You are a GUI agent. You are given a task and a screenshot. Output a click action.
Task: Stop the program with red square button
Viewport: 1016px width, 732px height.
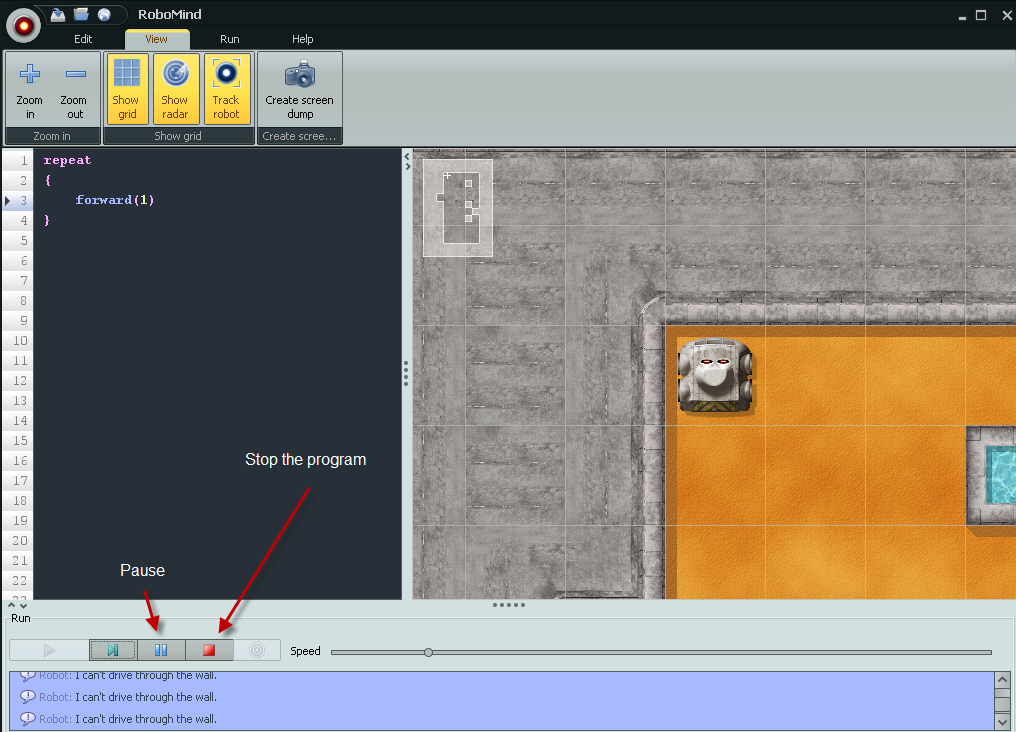[209, 650]
